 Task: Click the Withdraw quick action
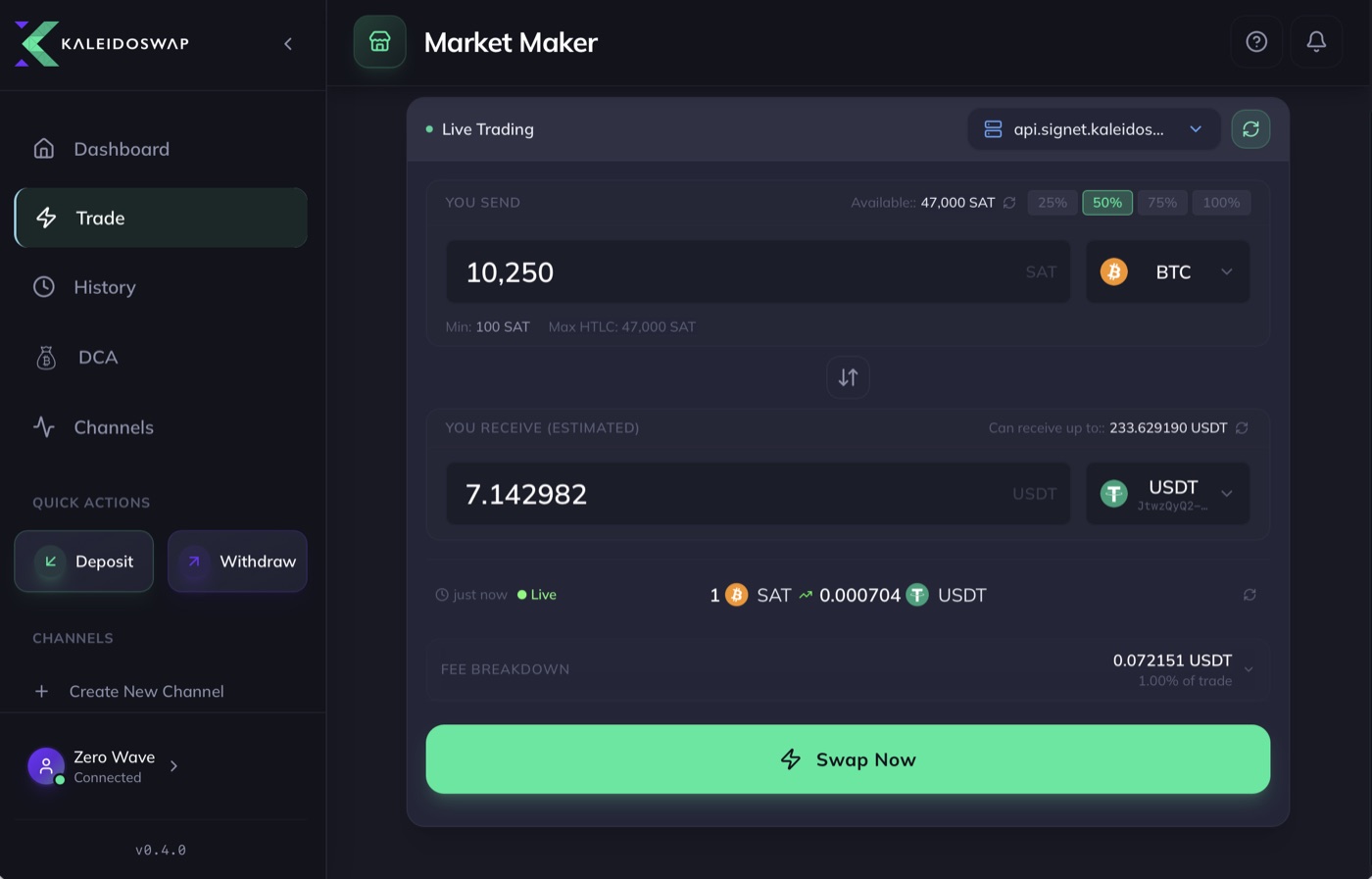coord(237,562)
